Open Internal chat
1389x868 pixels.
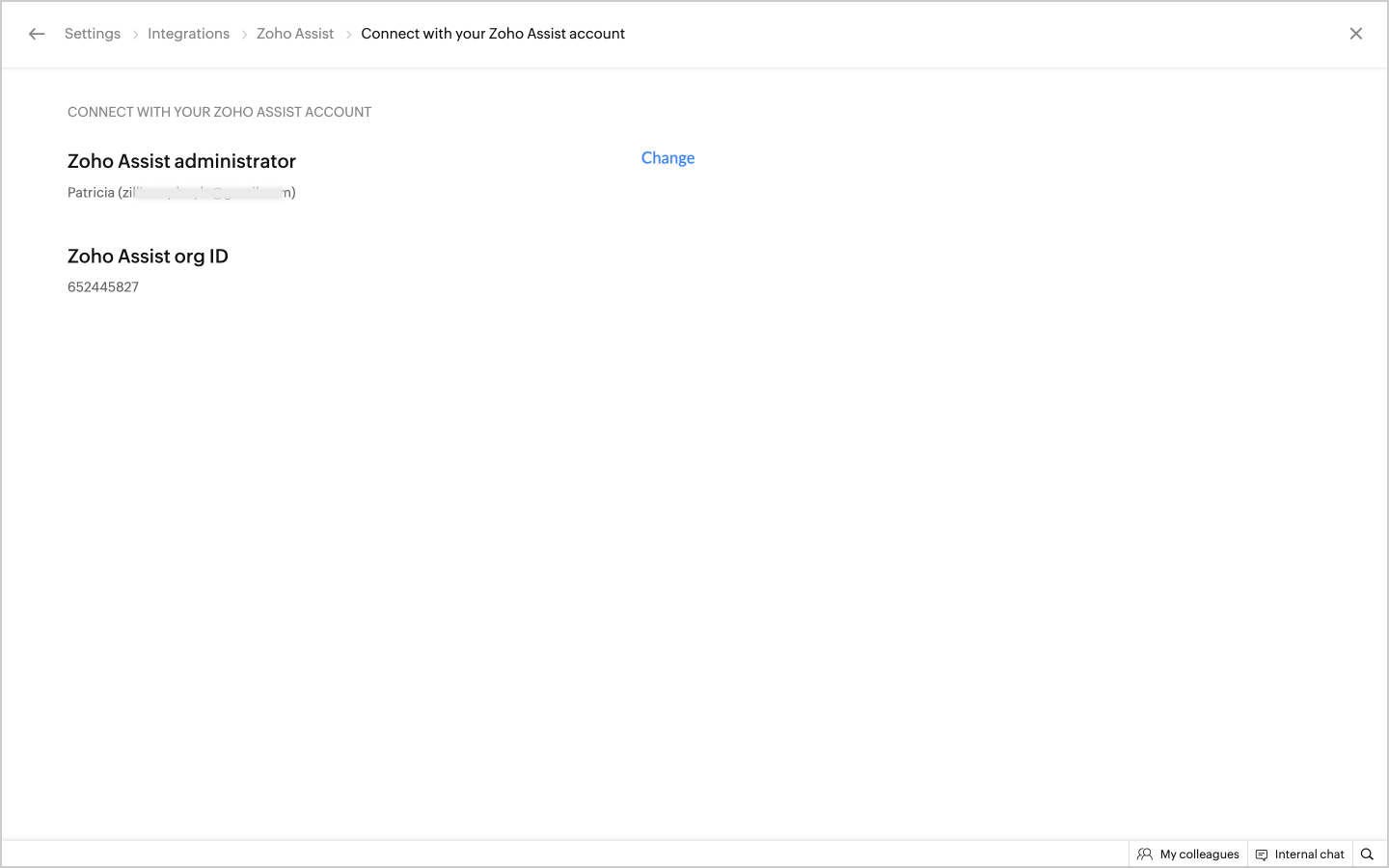pos(1299,854)
